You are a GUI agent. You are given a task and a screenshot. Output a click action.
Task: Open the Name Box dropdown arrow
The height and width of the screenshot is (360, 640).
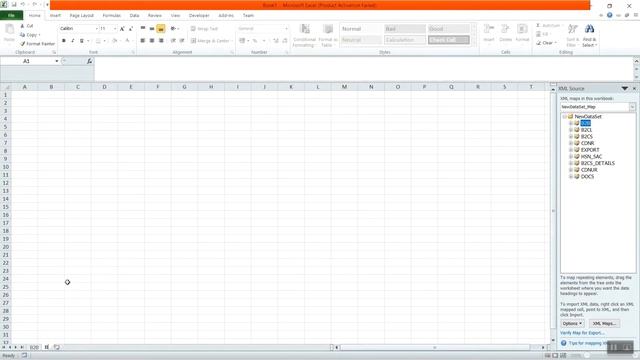pos(57,61)
